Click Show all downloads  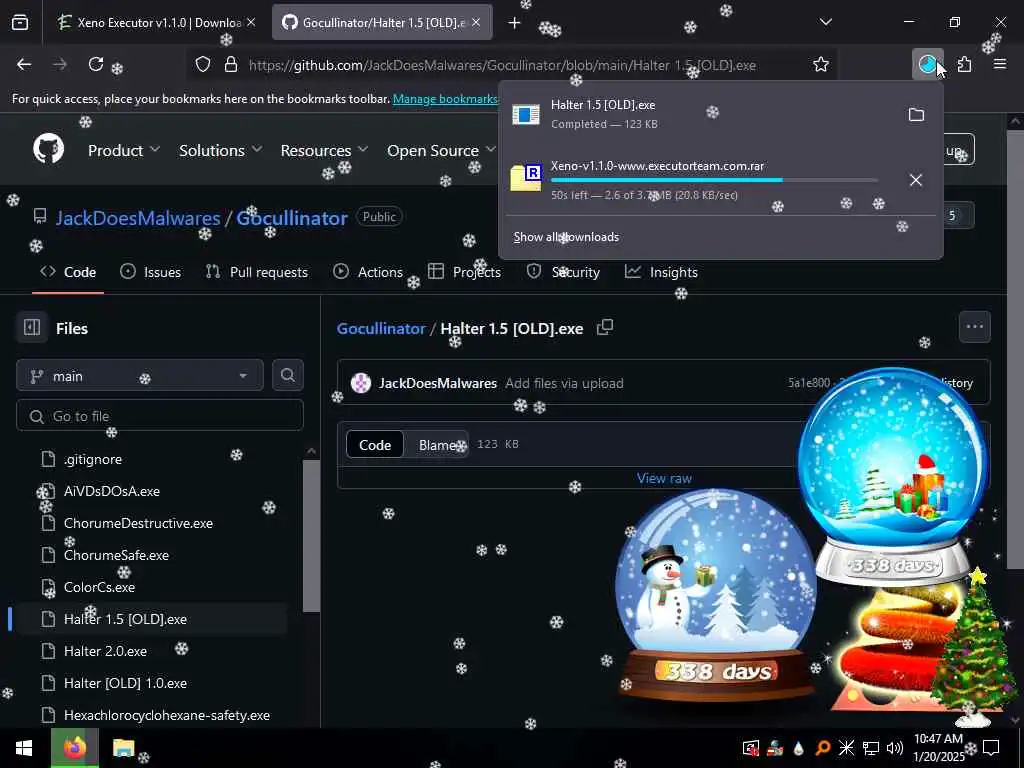pyautogui.click(x=566, y=237)
